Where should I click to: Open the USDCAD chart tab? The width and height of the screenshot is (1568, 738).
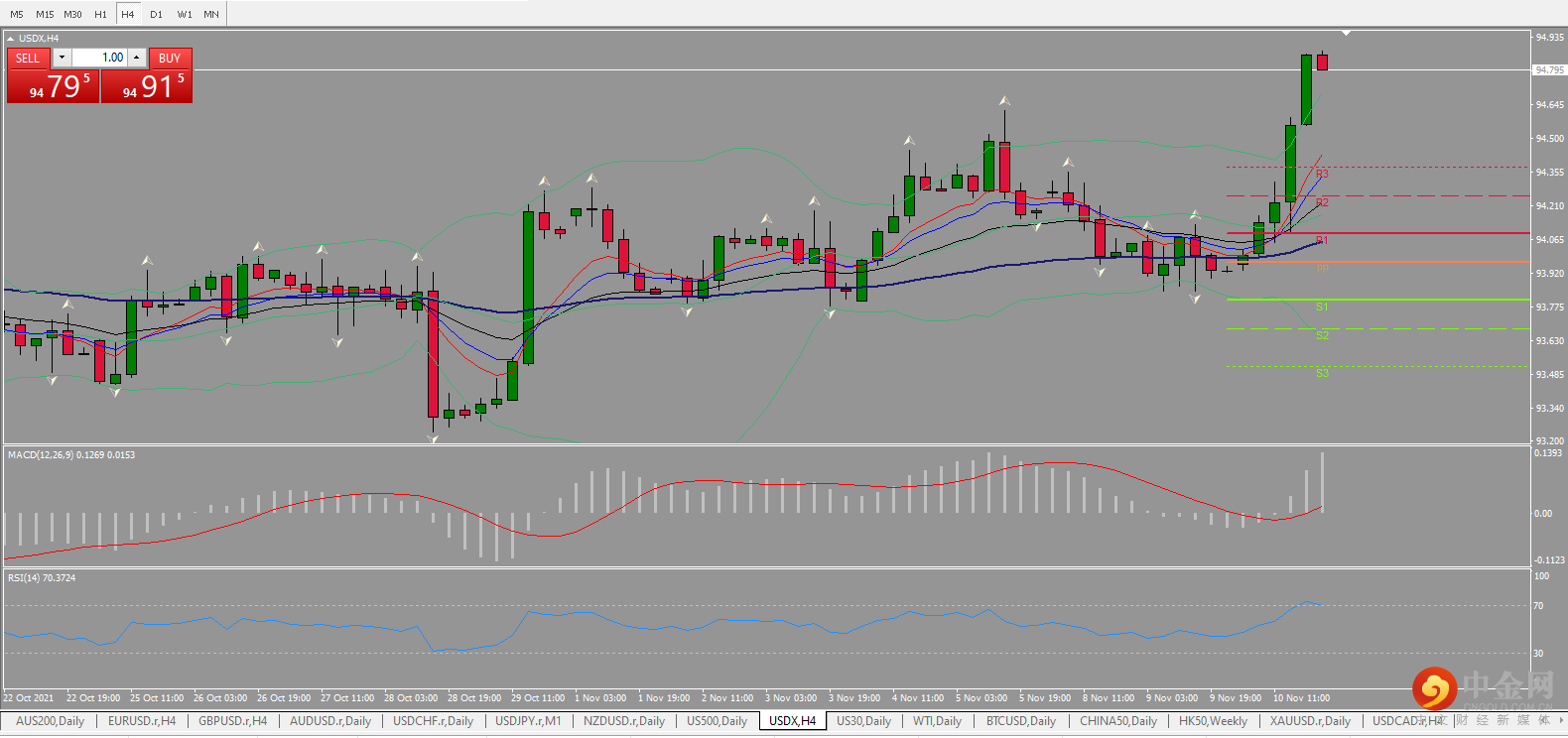click(1407, 721)
